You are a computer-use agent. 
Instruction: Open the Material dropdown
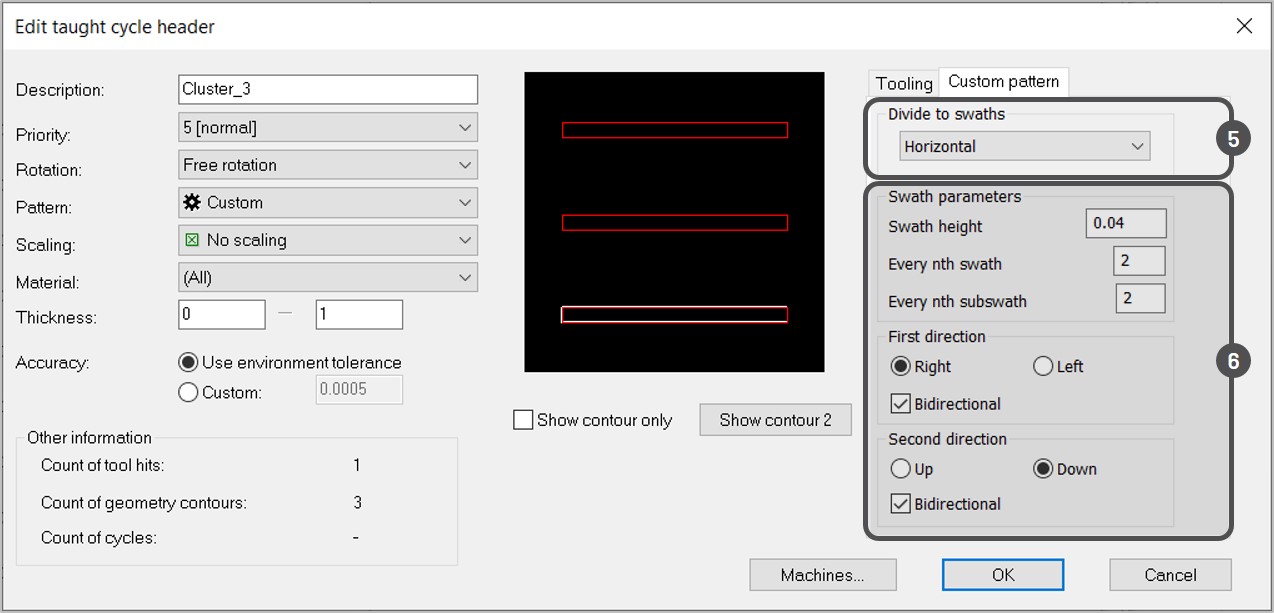tap(327, 277)
